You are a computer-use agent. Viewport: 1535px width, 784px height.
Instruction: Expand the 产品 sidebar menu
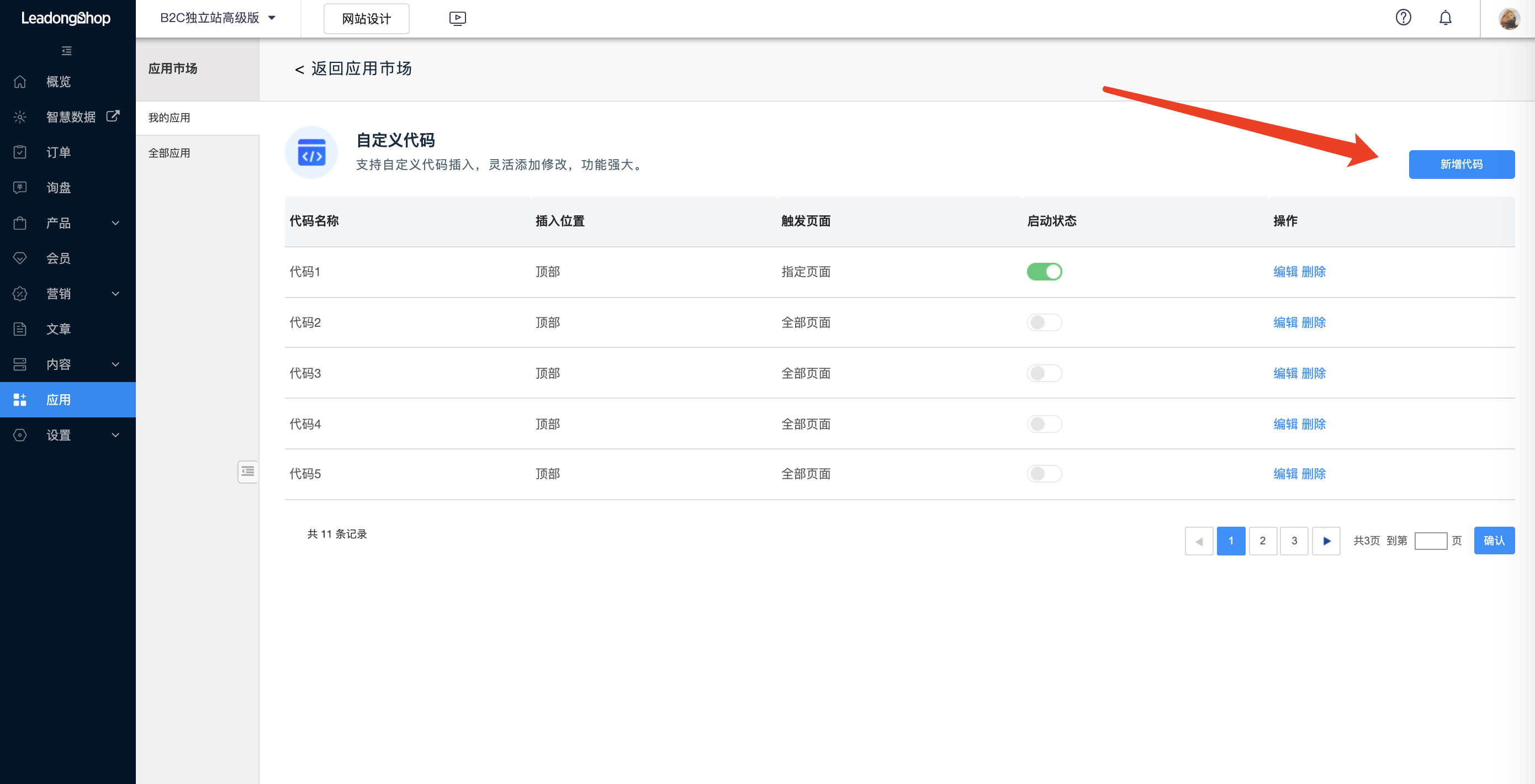coord(115,223)
